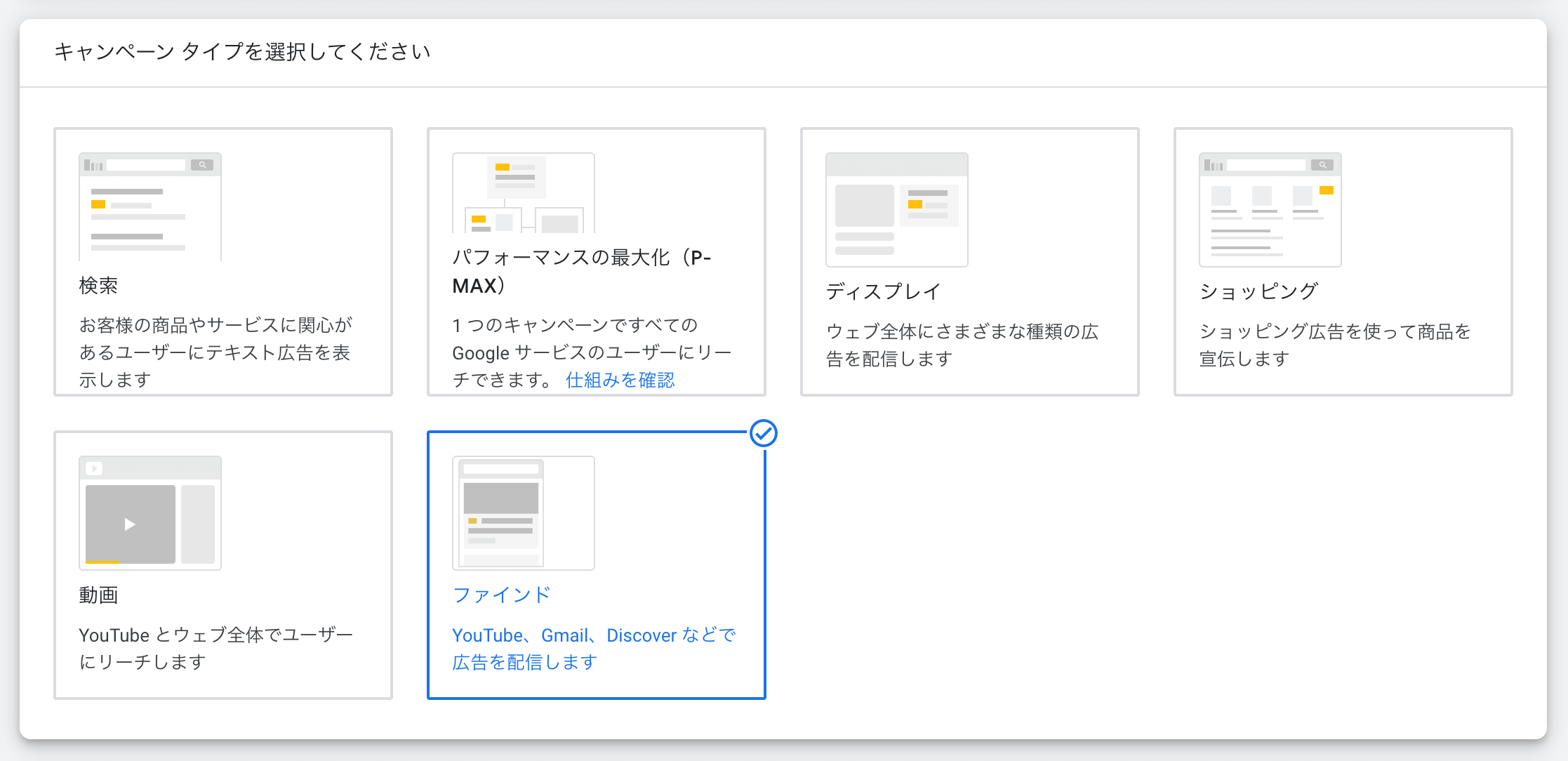1568x761 pixels.
Task: Click the blue checkmark on ファインド card
Action: coord(764,433)
